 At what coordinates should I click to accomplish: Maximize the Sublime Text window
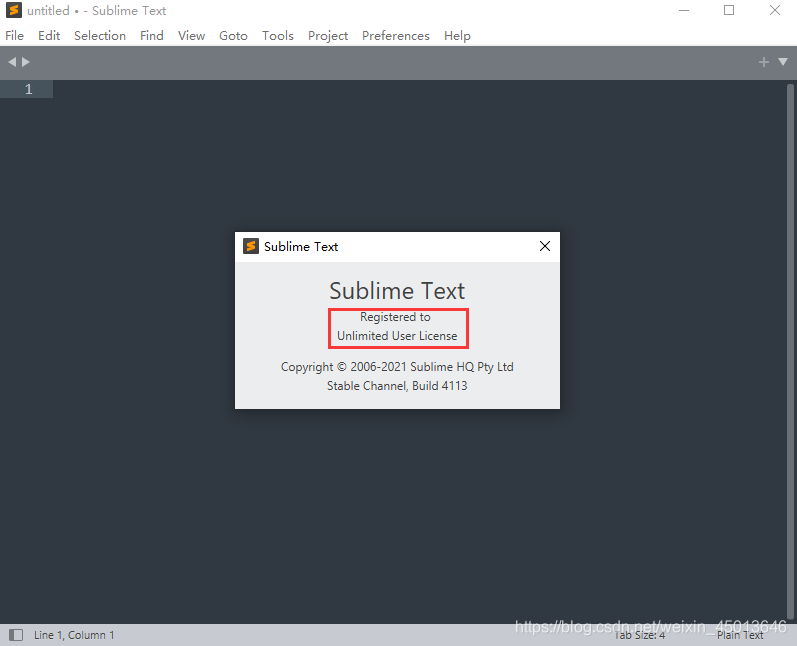729,10
